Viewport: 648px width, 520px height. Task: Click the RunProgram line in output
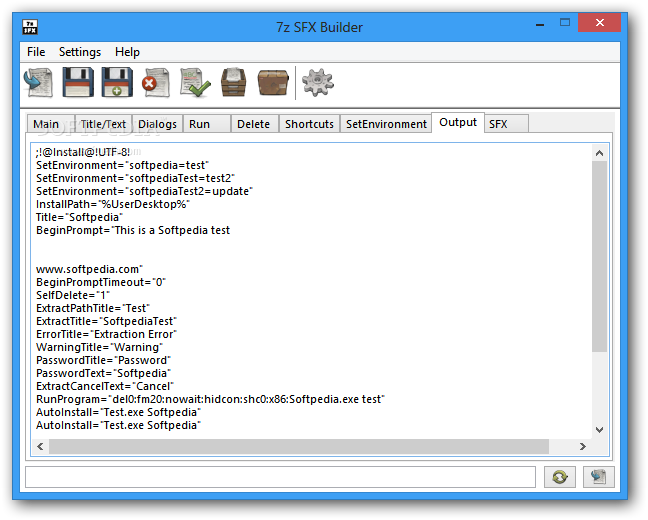pos(210,399)
